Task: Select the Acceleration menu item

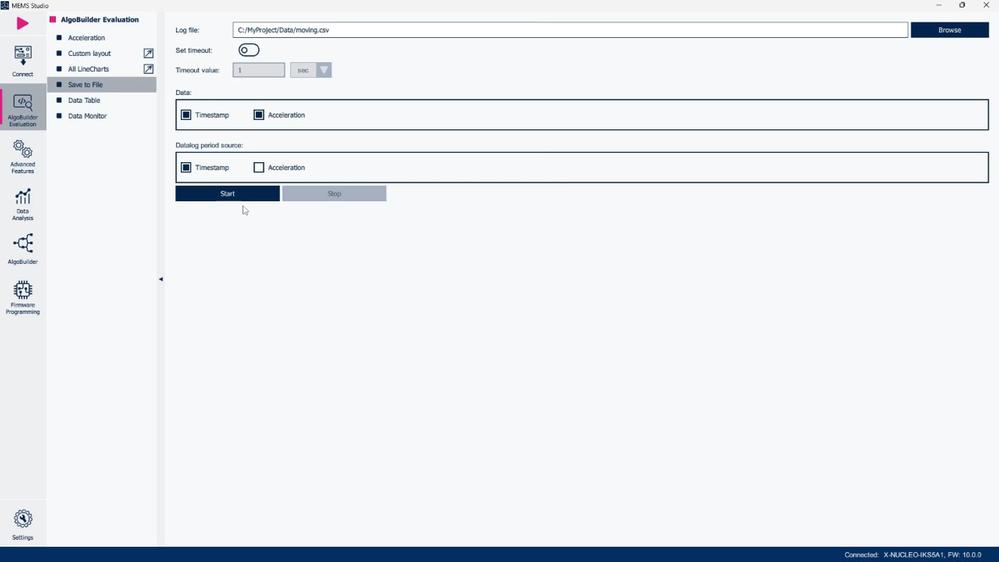Action: [101, 38]
